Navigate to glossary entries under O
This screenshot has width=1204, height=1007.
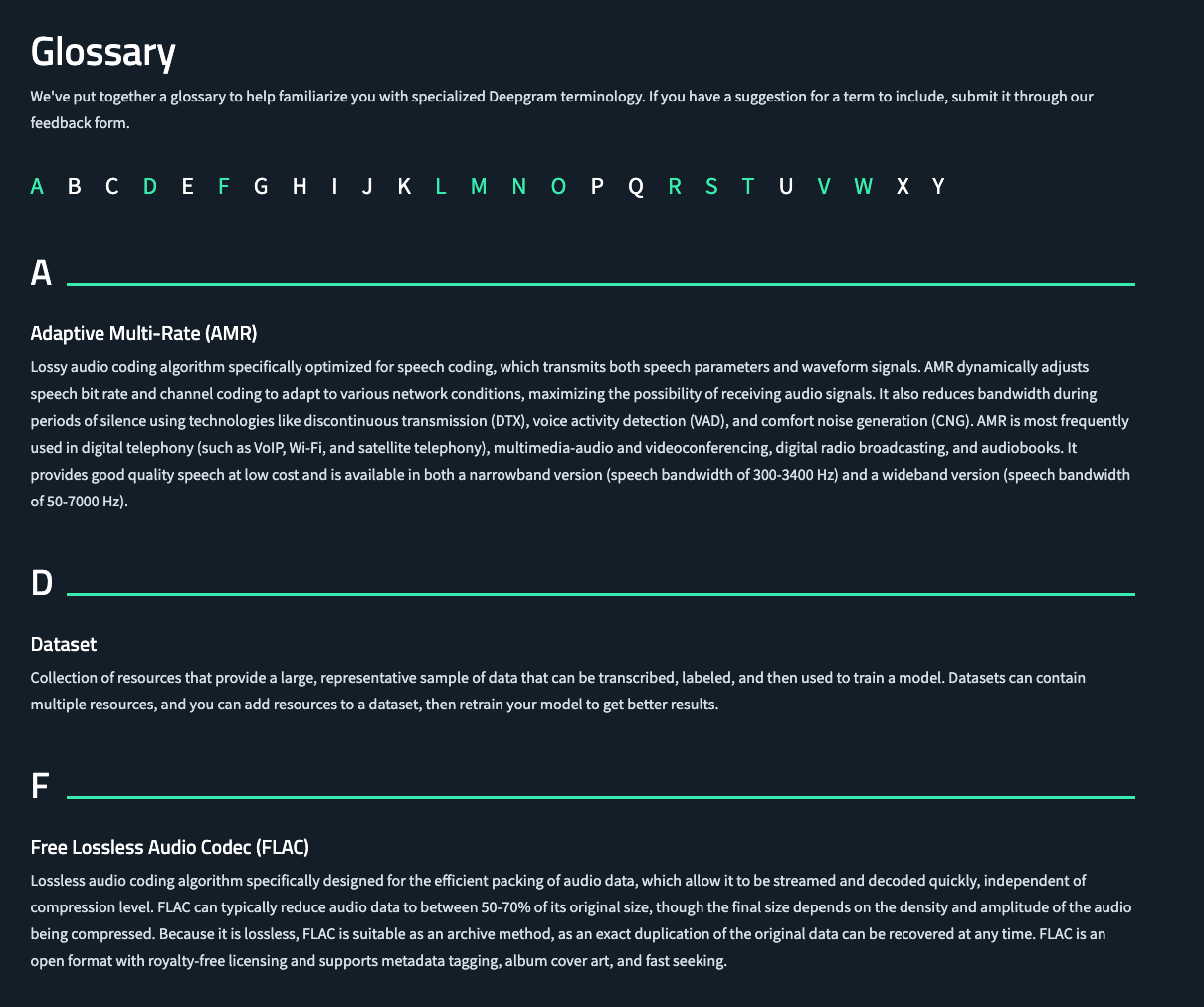point(558,186)
